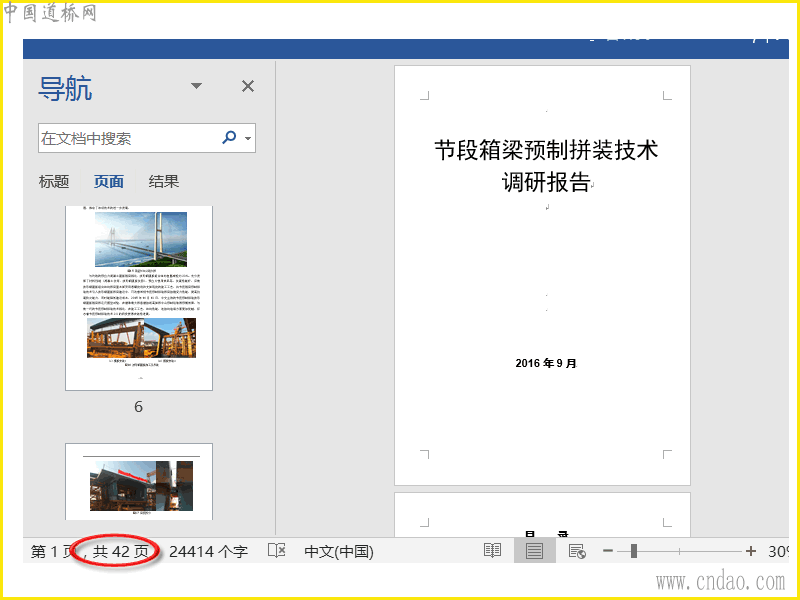Select the page 6 thumbnail
Screen dimensions: 800x600
click(139, 298)
